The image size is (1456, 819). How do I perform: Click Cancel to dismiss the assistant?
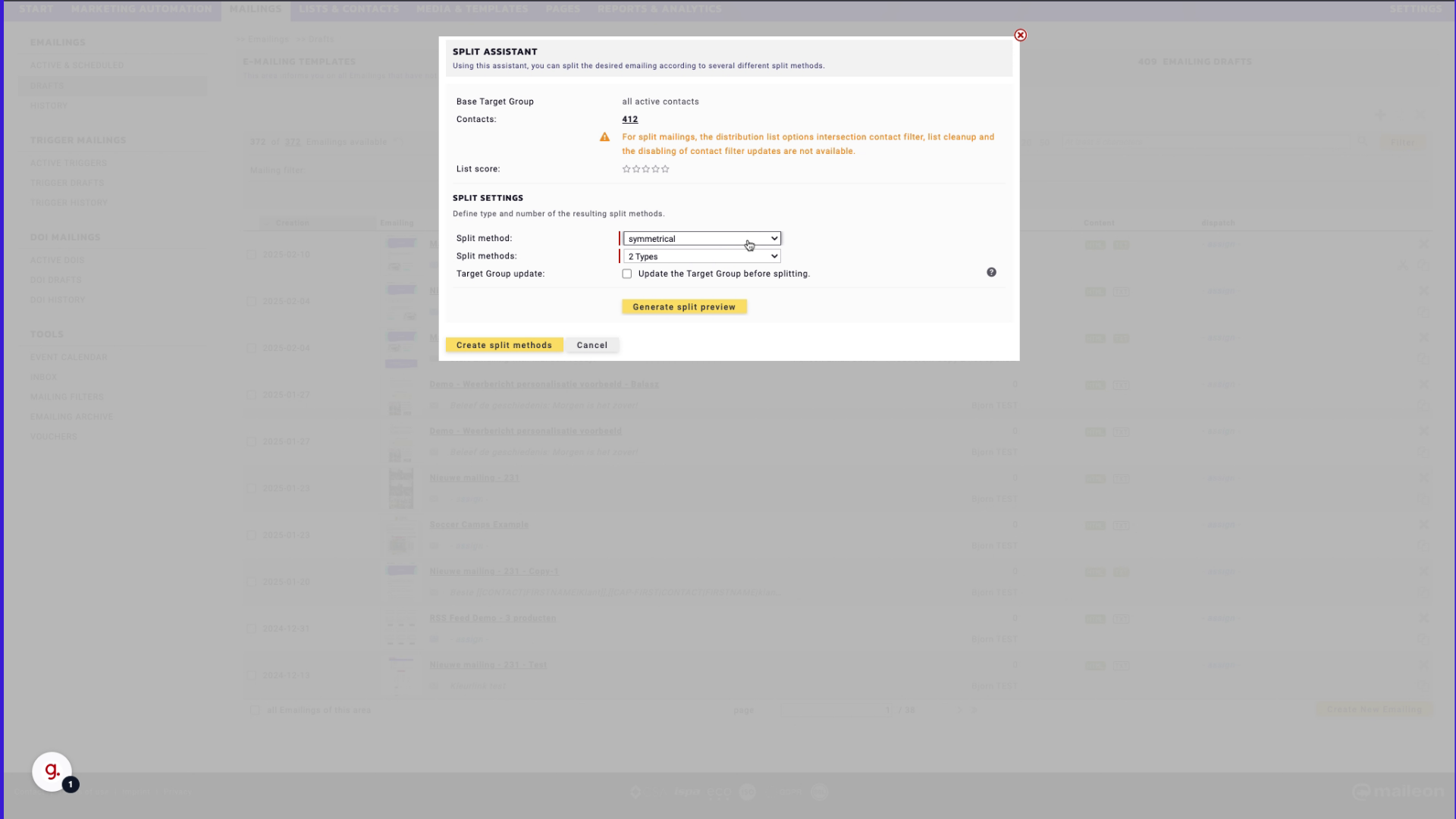tap(592, 345)
